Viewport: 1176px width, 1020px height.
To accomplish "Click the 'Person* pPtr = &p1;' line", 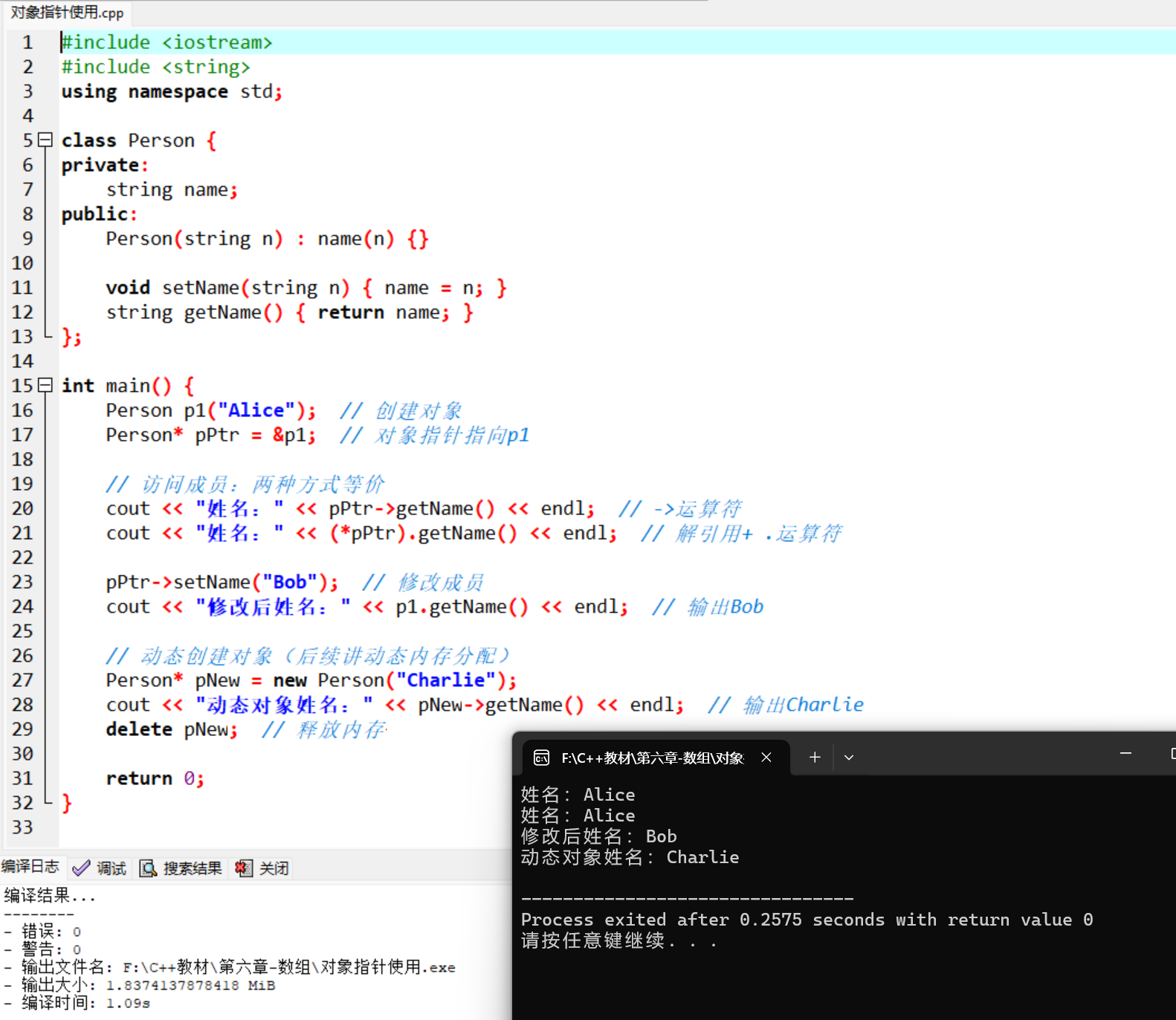I will [211, 435].
